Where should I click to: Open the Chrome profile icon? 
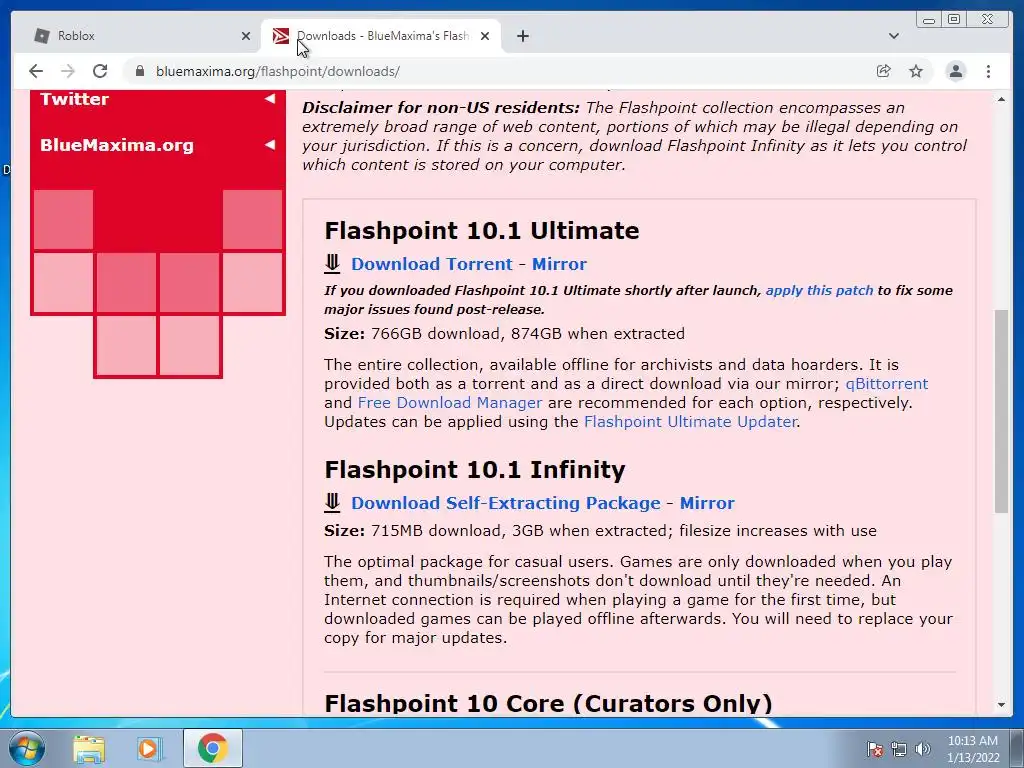coord(955,71)
